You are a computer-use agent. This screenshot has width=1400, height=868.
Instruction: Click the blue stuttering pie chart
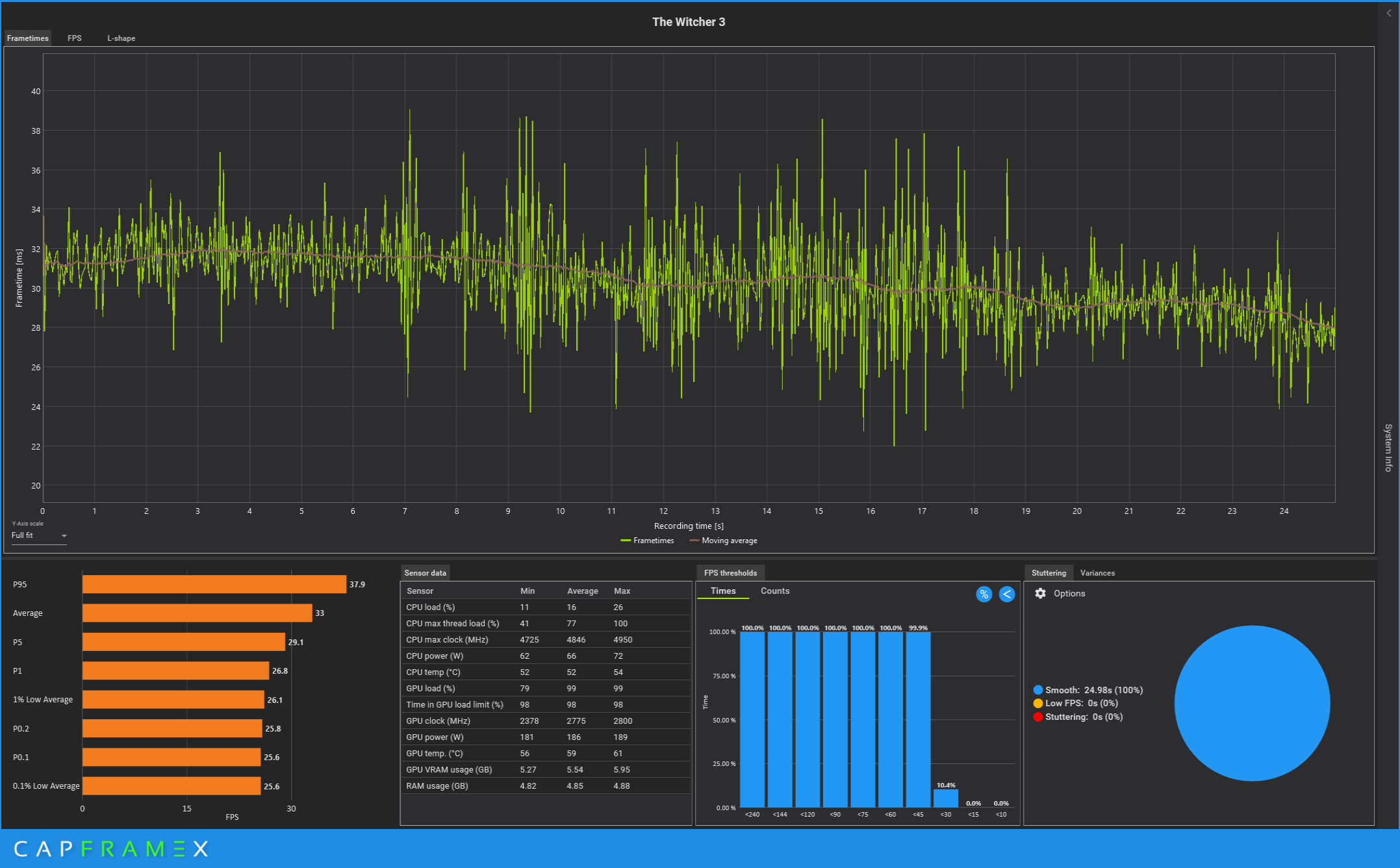click(x=1251, y=703)
